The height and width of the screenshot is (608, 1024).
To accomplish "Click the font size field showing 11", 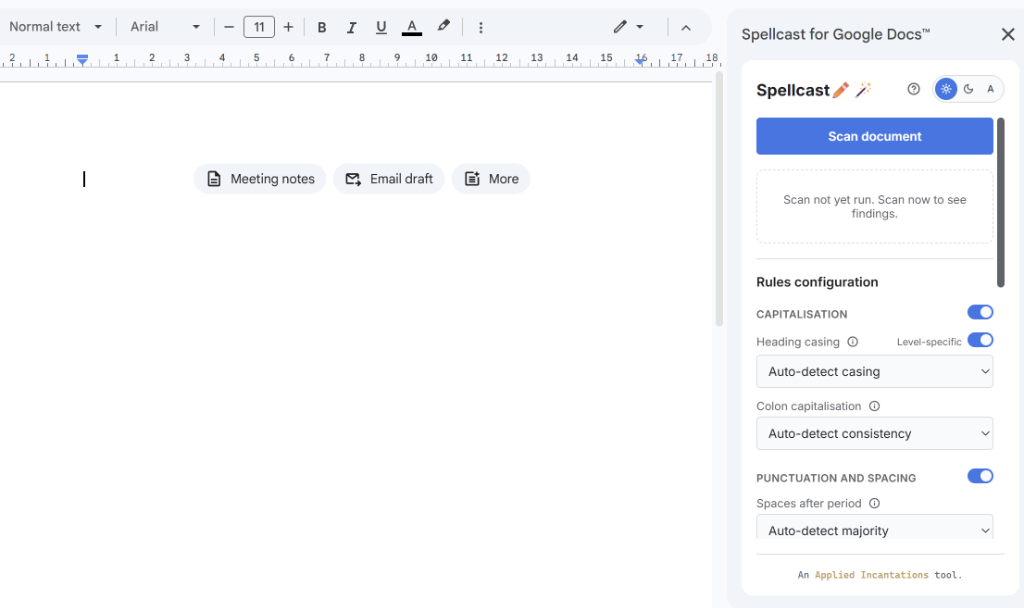I will pos(259,27).
